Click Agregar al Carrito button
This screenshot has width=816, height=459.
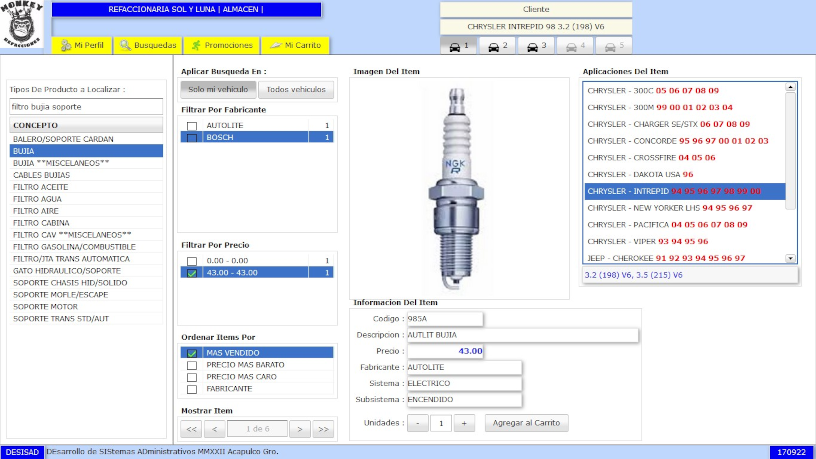tap(526, 423)
